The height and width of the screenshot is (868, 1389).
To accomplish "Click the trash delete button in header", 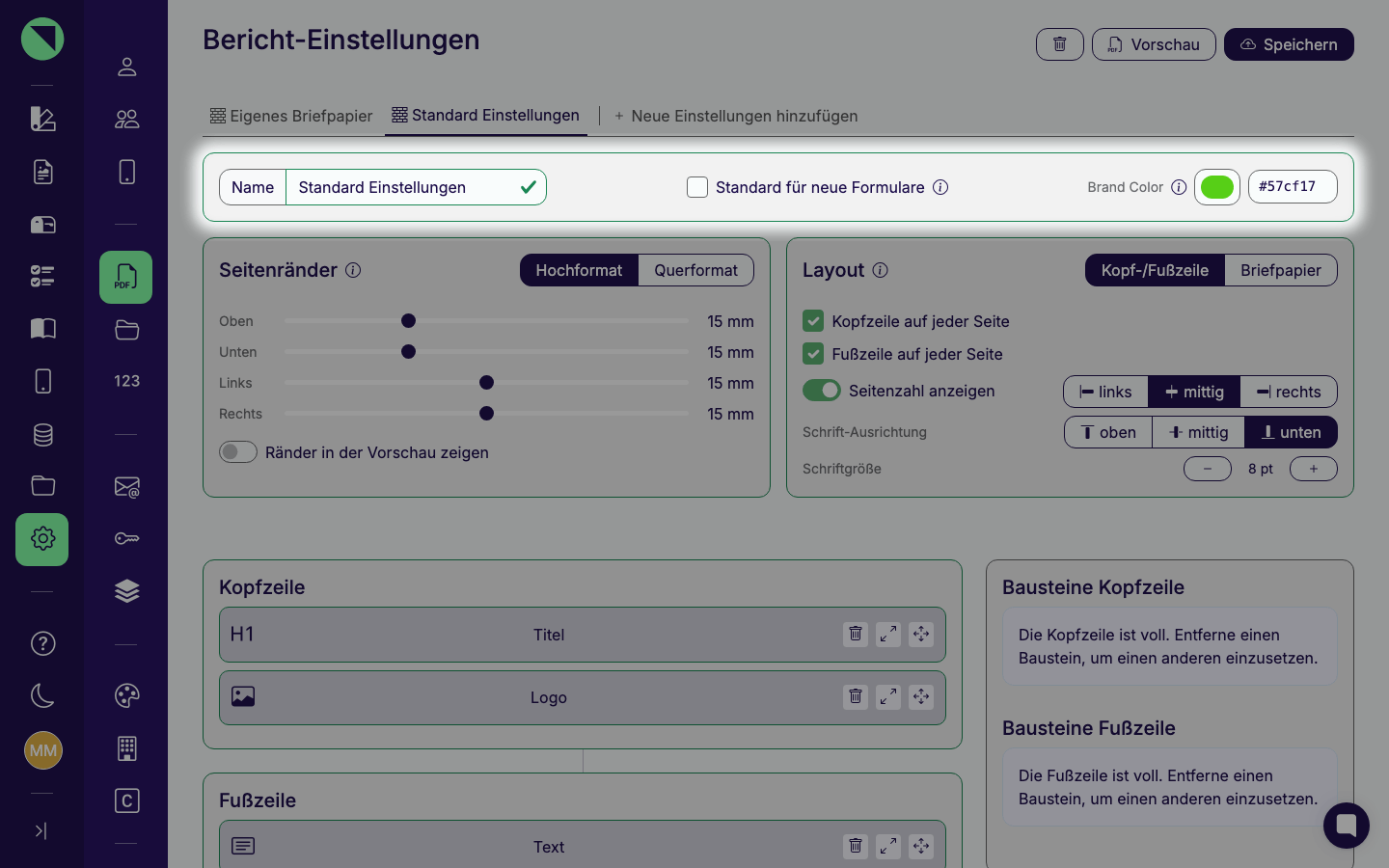I will pos(1060,44).
